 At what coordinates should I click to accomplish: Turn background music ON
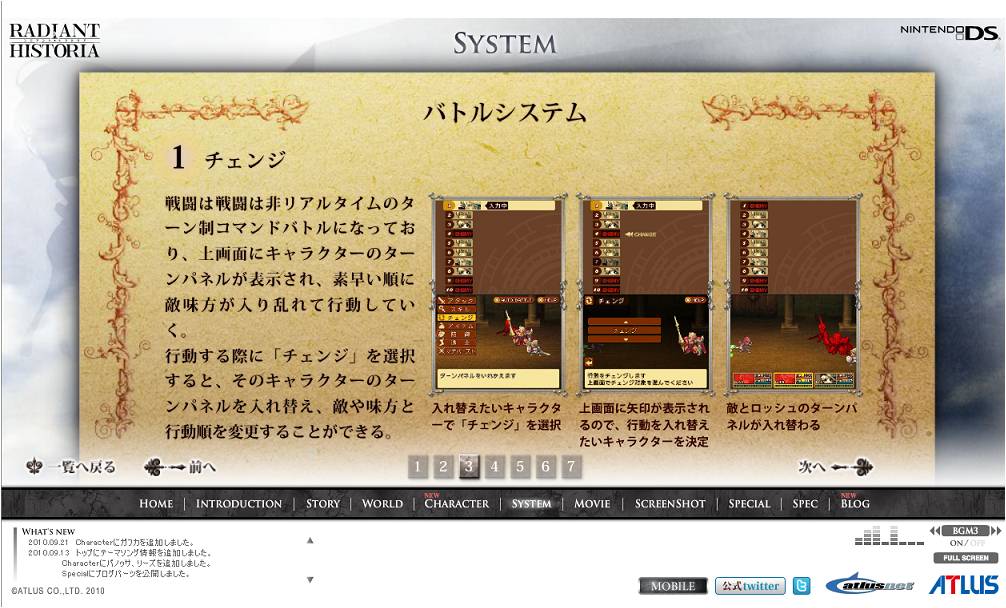pyautogui.click(x=956, y=543)
